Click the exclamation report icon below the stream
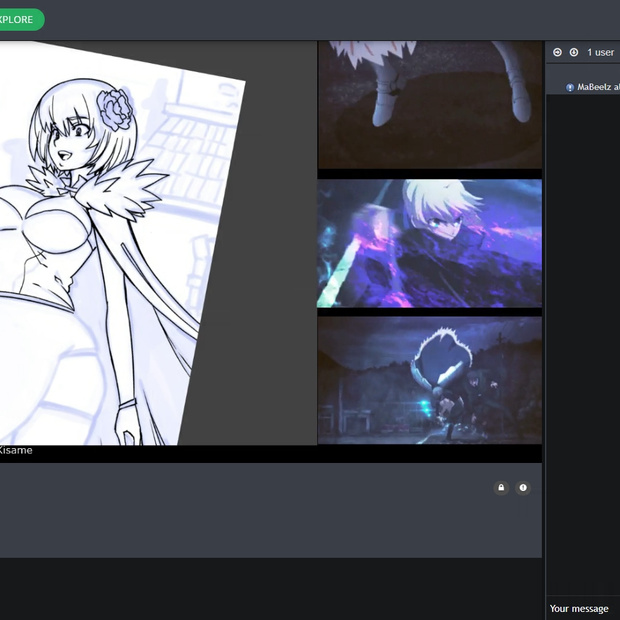Screen dimensions: 620x620 click(x=523, y=488)
